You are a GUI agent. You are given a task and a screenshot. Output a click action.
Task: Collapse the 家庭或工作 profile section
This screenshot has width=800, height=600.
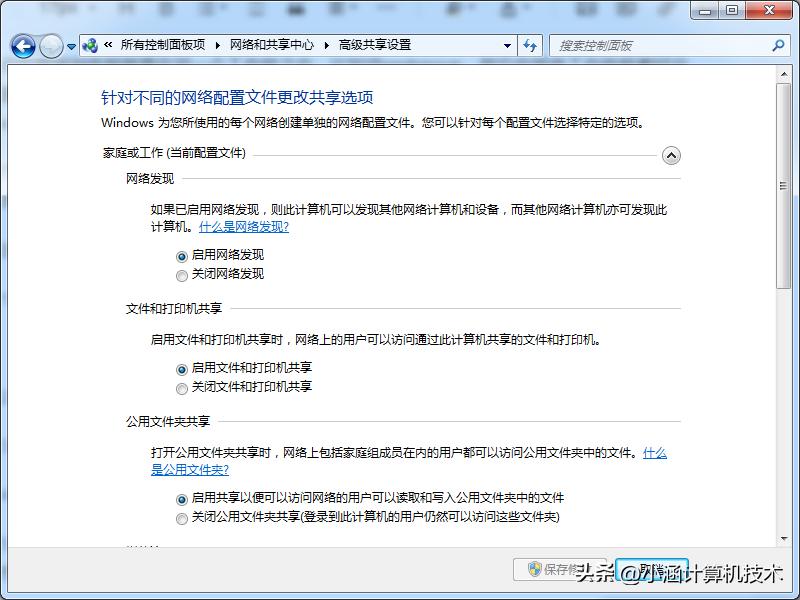point(671,156)
